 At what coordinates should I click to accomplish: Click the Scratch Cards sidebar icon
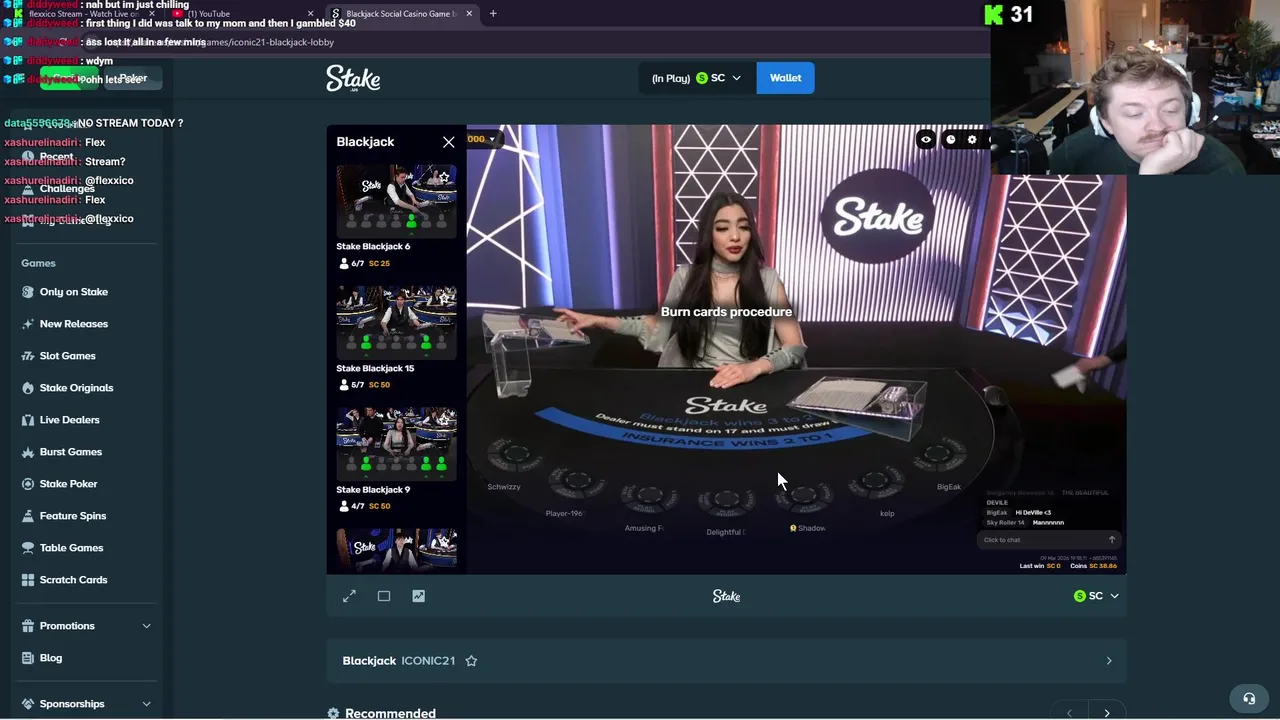(x=28, y=580)
